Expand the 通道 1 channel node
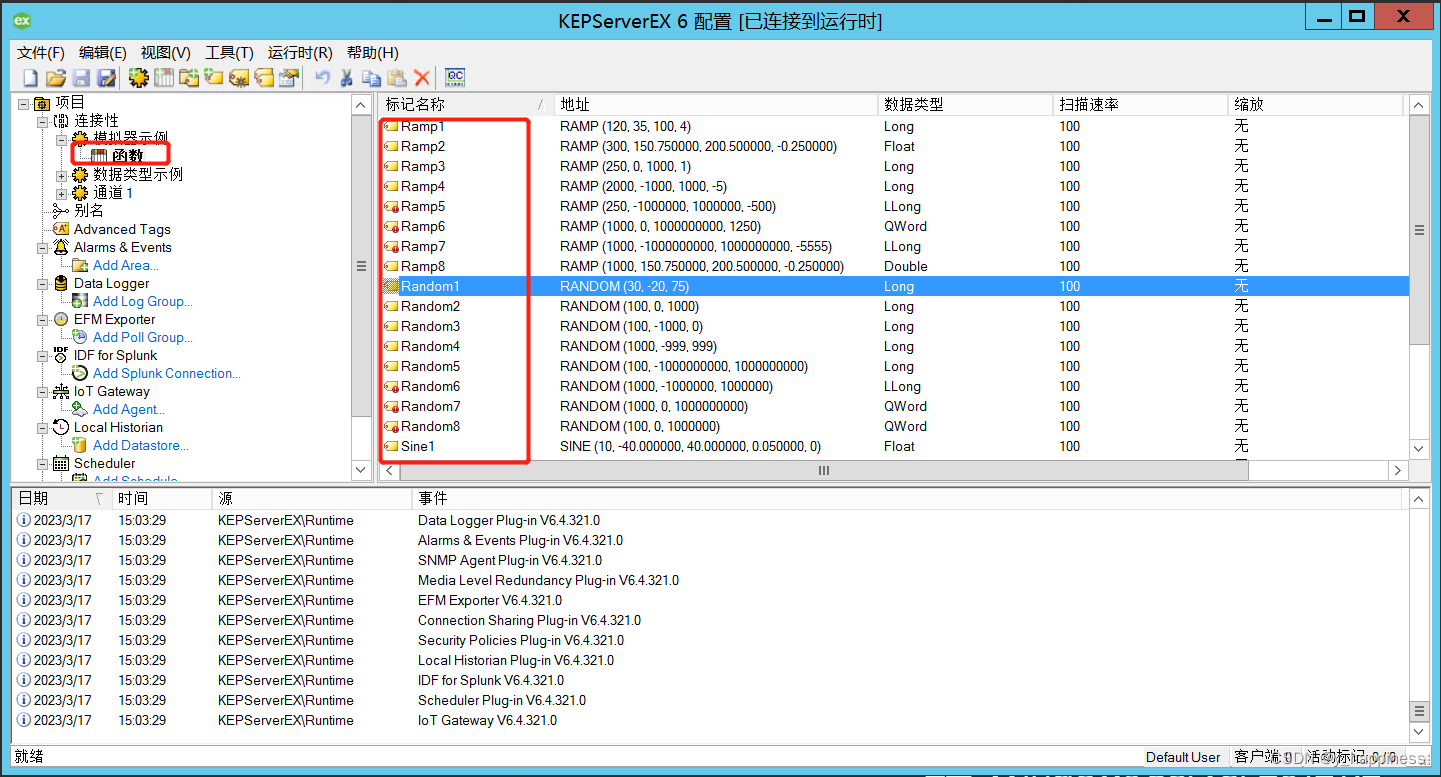This screenshot has width=1441, height=777. (x=61, y=193)
